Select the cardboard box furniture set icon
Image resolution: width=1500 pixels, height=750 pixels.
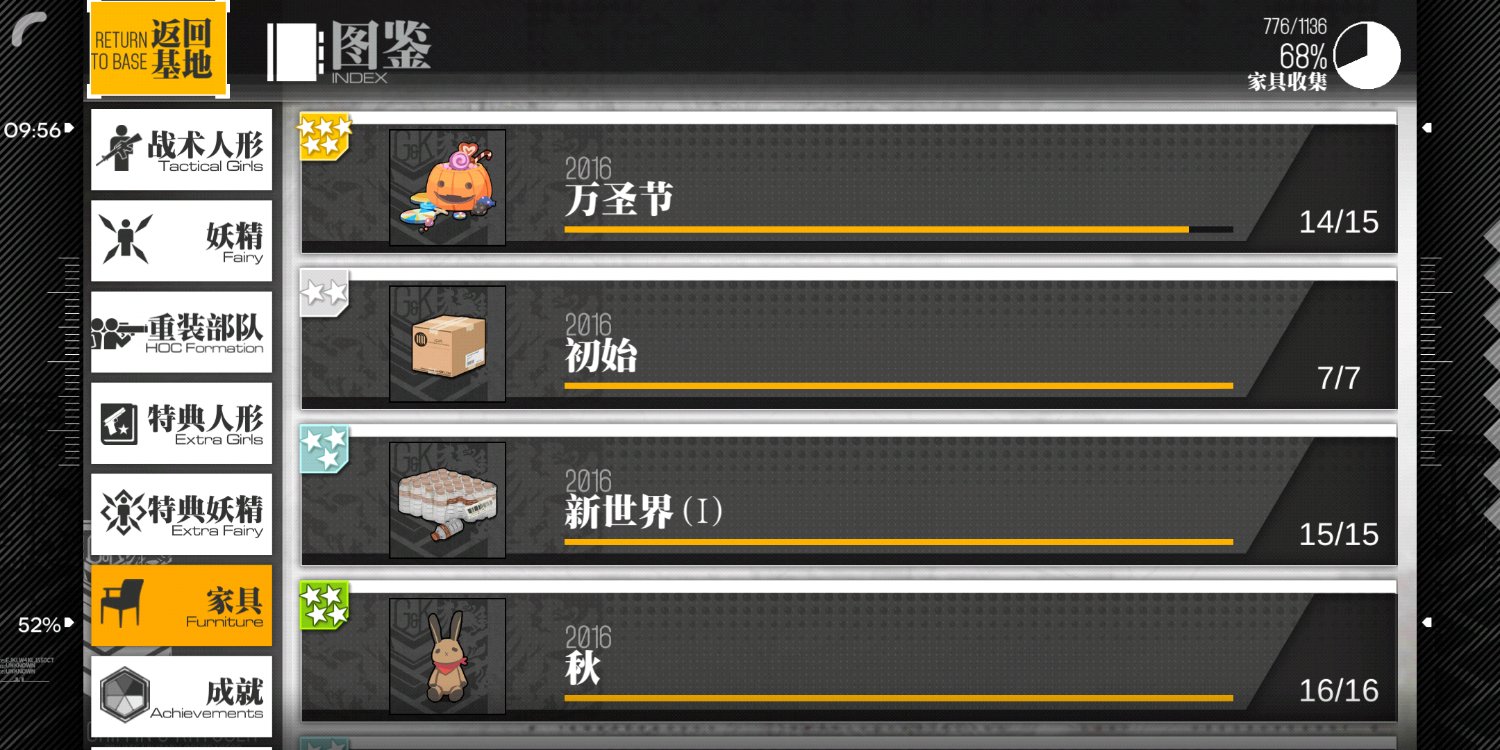click(447, 343)
